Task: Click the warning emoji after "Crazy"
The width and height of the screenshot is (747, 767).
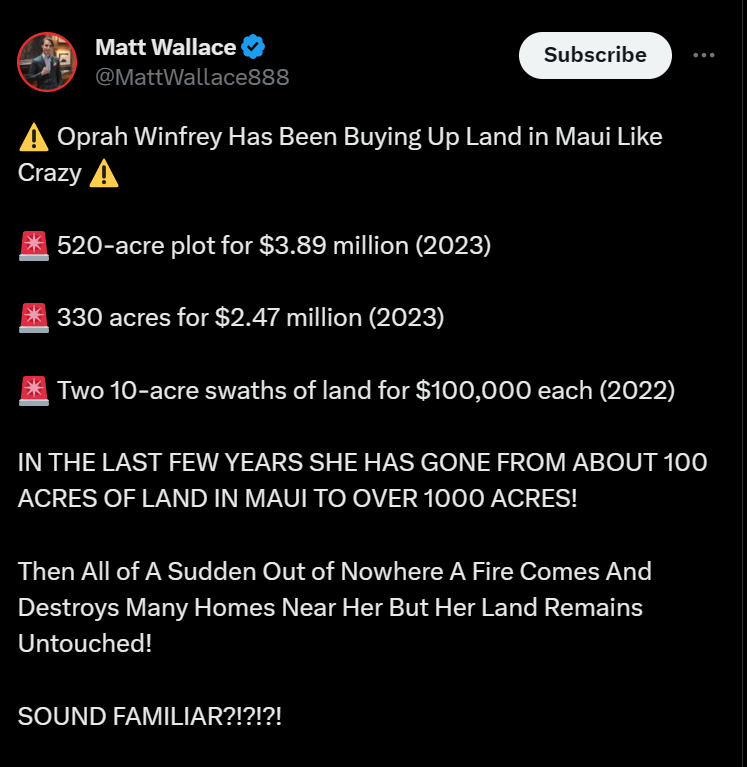Action: [x=103, y=173]
